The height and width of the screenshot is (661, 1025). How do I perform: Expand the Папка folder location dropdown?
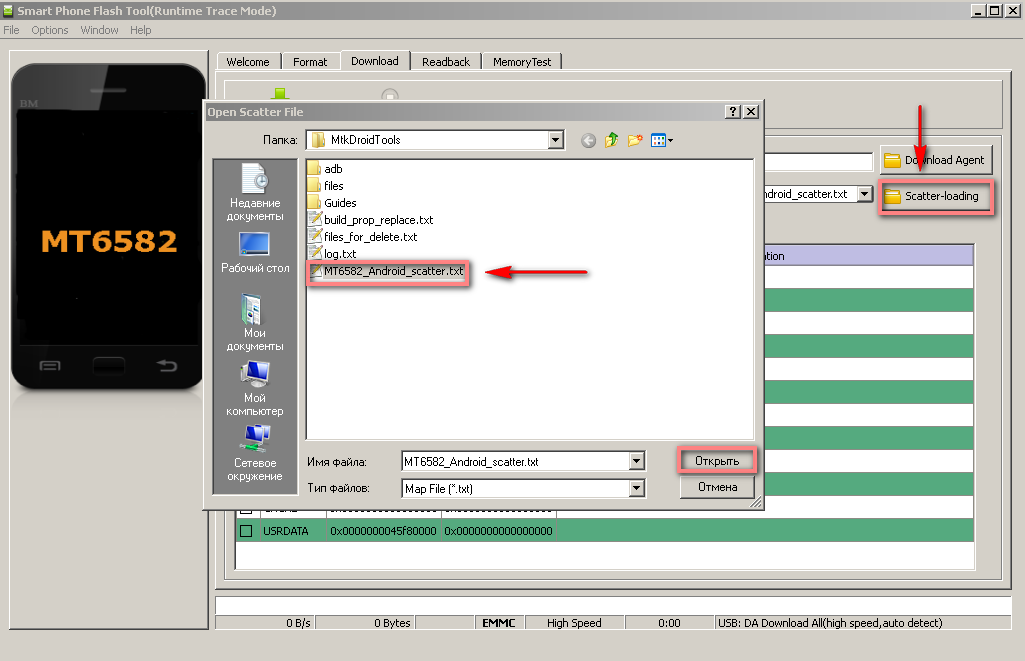(556, 141)
